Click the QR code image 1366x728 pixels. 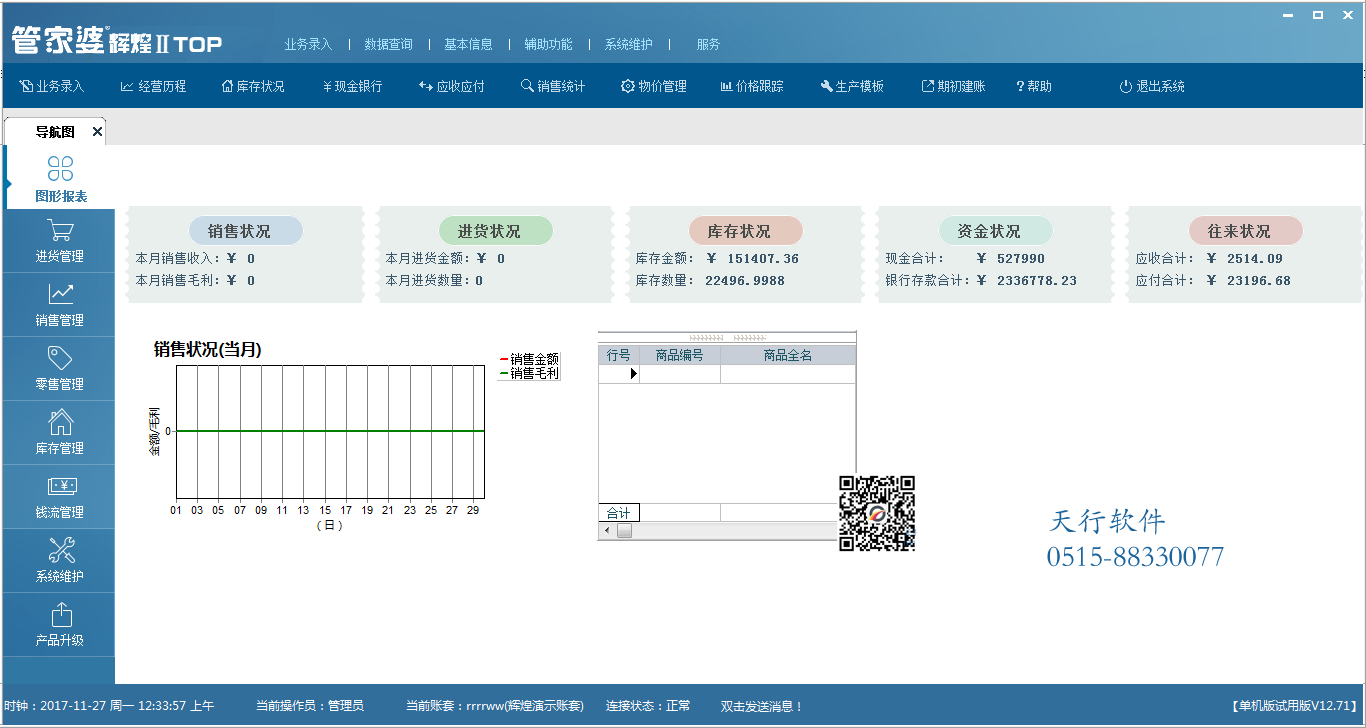877,513
